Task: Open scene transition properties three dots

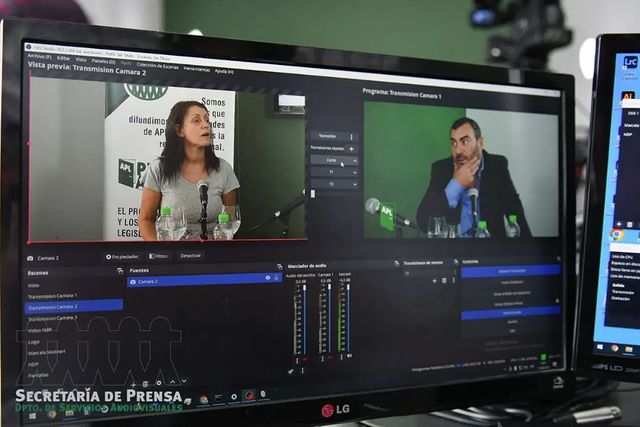Action: coord(454,280)
